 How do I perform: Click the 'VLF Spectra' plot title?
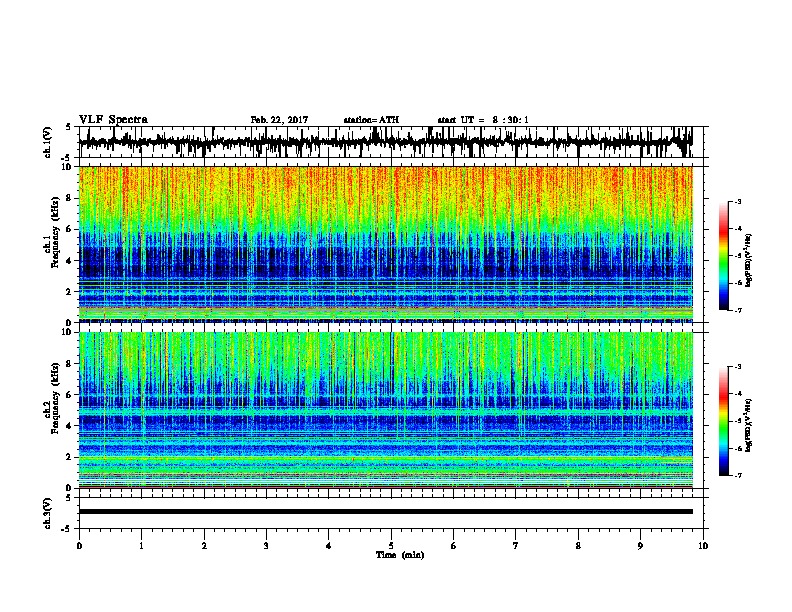tap(113, 119)
